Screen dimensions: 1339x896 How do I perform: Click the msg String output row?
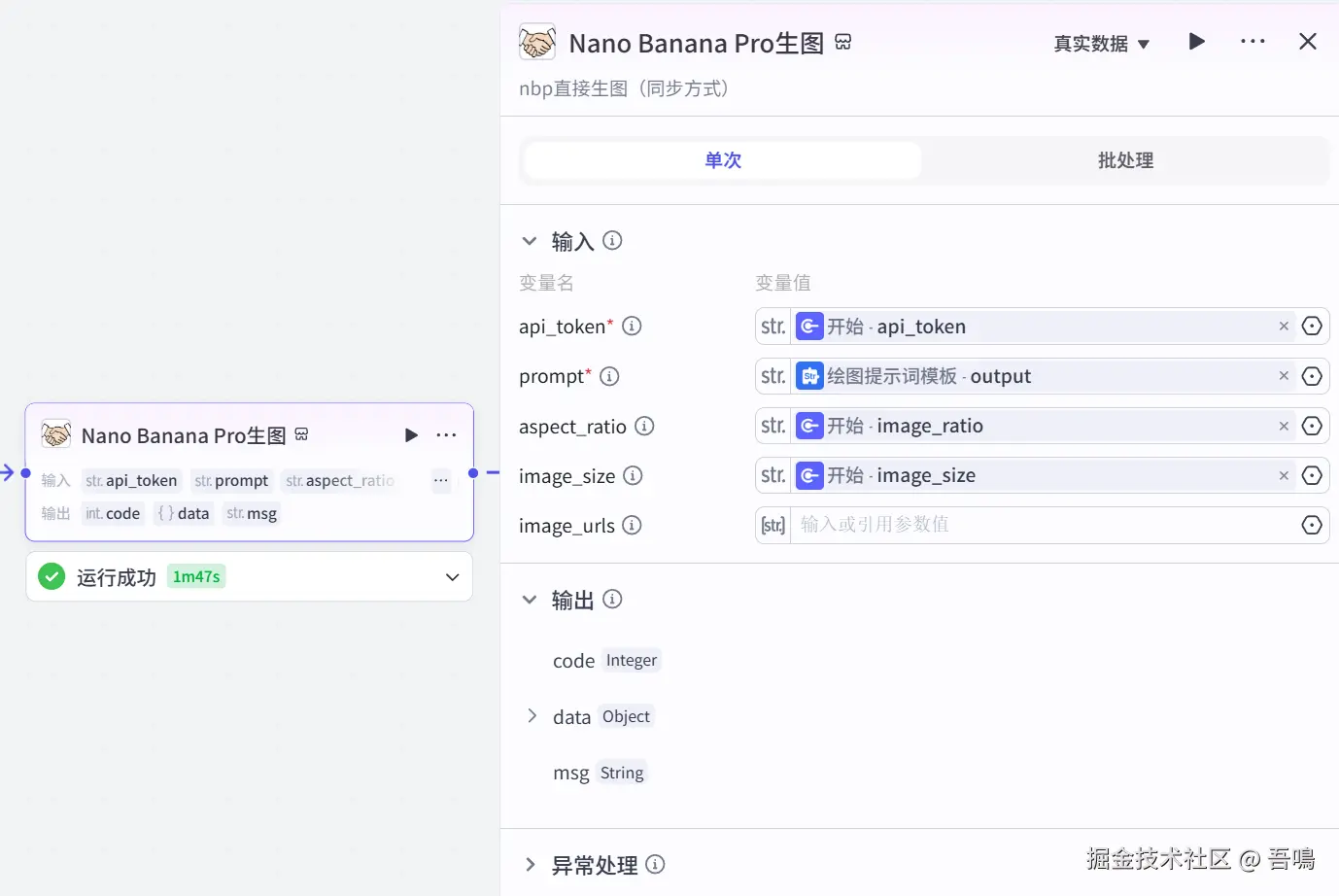pyautogui.click(x=600, y=774)
